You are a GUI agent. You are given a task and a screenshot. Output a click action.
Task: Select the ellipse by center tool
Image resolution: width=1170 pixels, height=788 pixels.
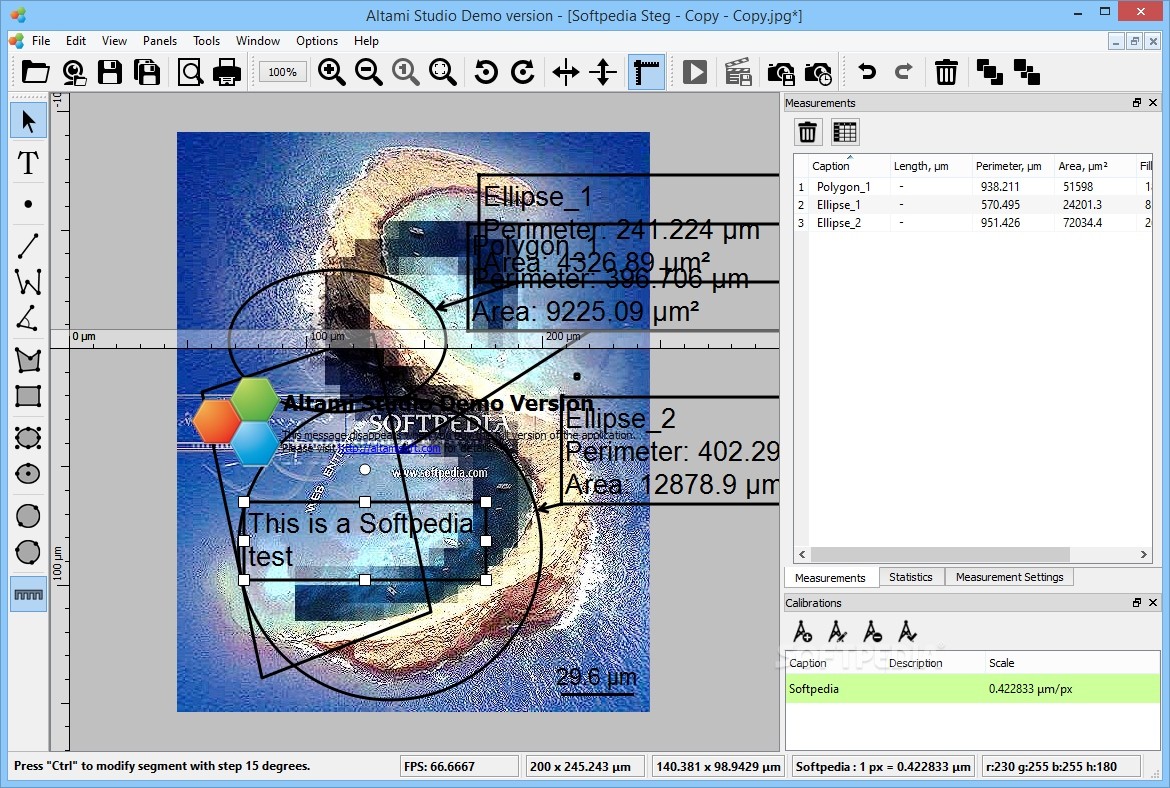click(28, 474)
